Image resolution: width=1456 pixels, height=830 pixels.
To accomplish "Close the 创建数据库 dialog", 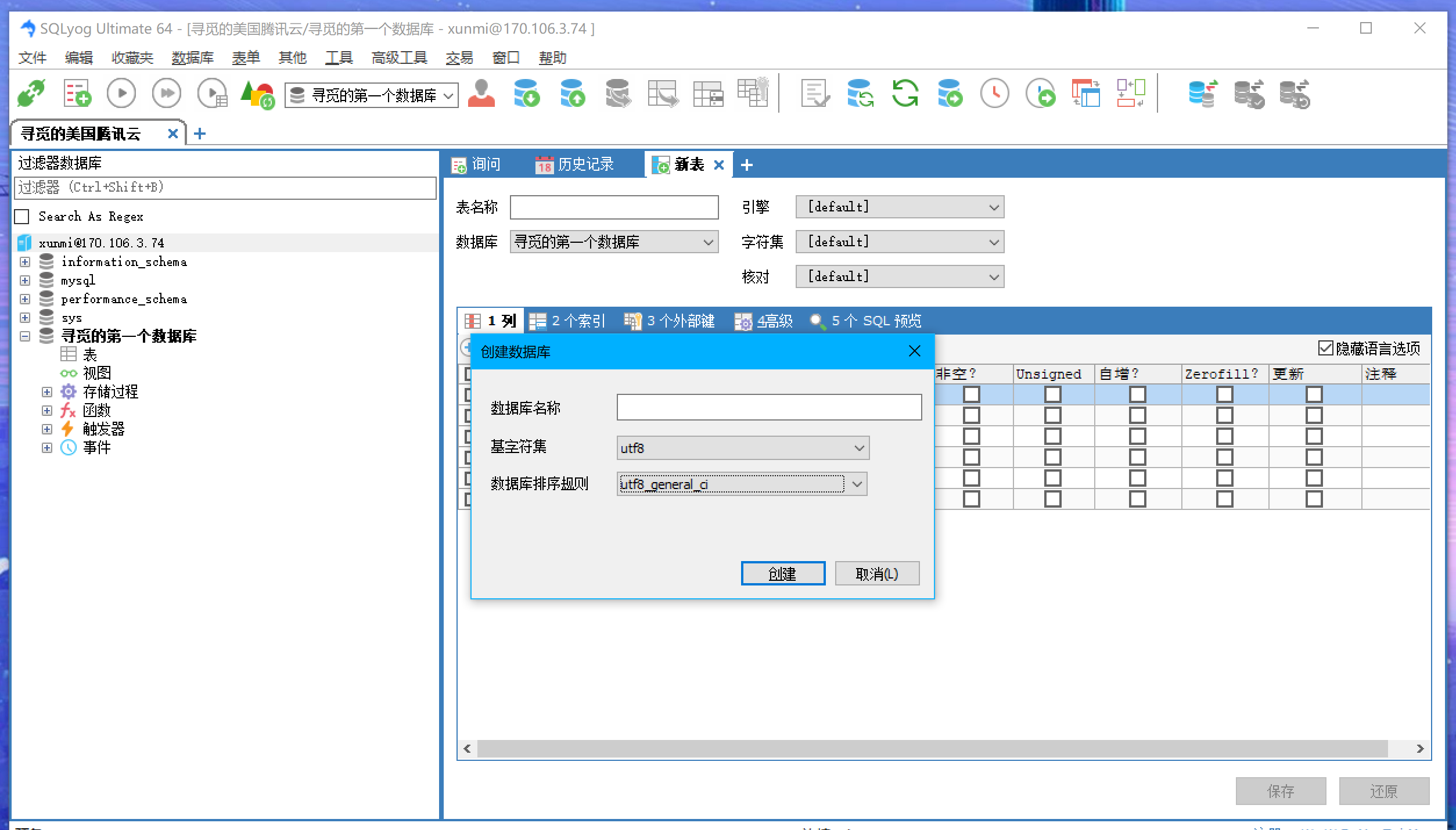I will click(914, 351).
